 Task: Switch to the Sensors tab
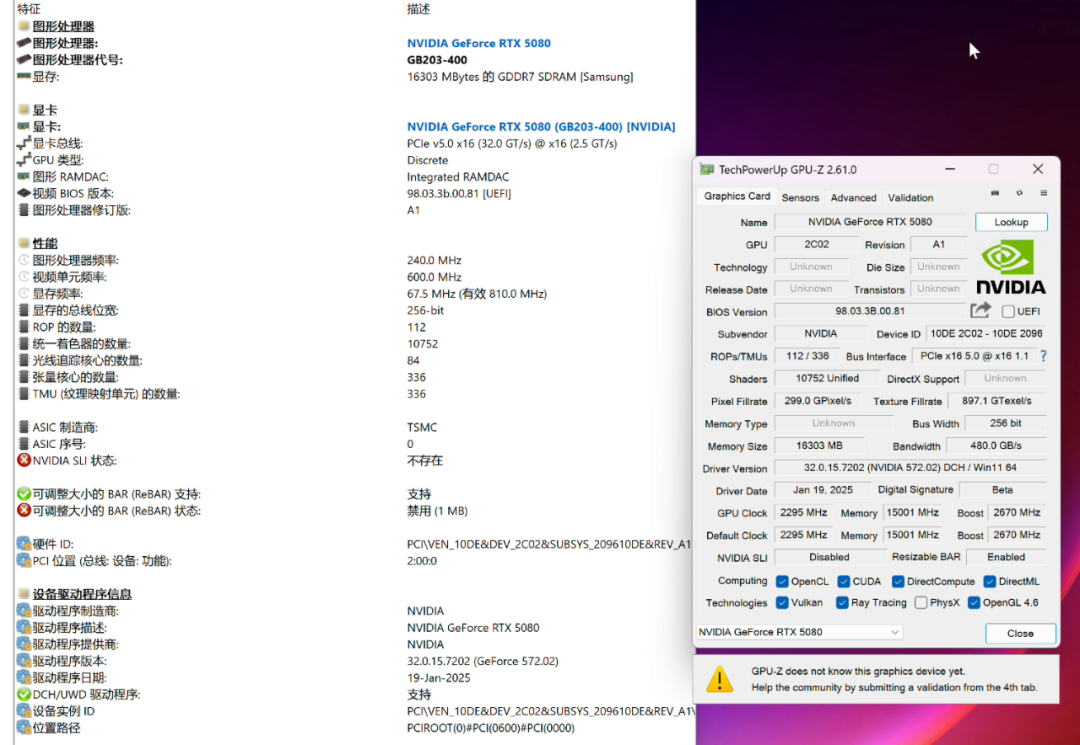pos(800,198)
